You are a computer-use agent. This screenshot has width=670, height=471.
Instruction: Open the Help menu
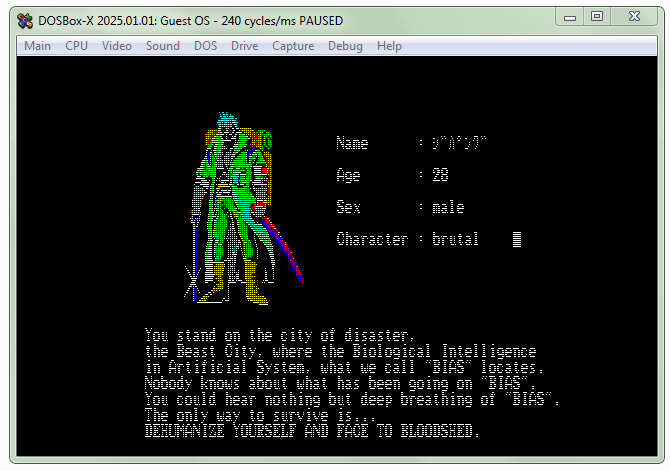[389, 46]
